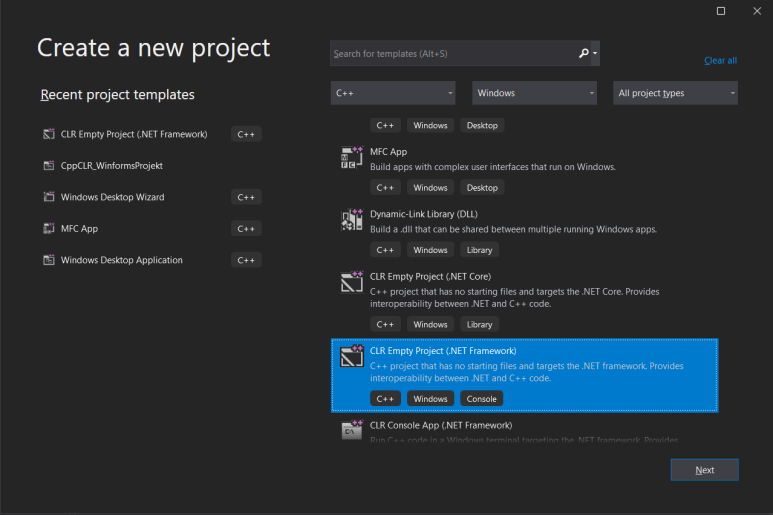Click the Next button
This screenshot has width=773, height=515.
(704, 470)
